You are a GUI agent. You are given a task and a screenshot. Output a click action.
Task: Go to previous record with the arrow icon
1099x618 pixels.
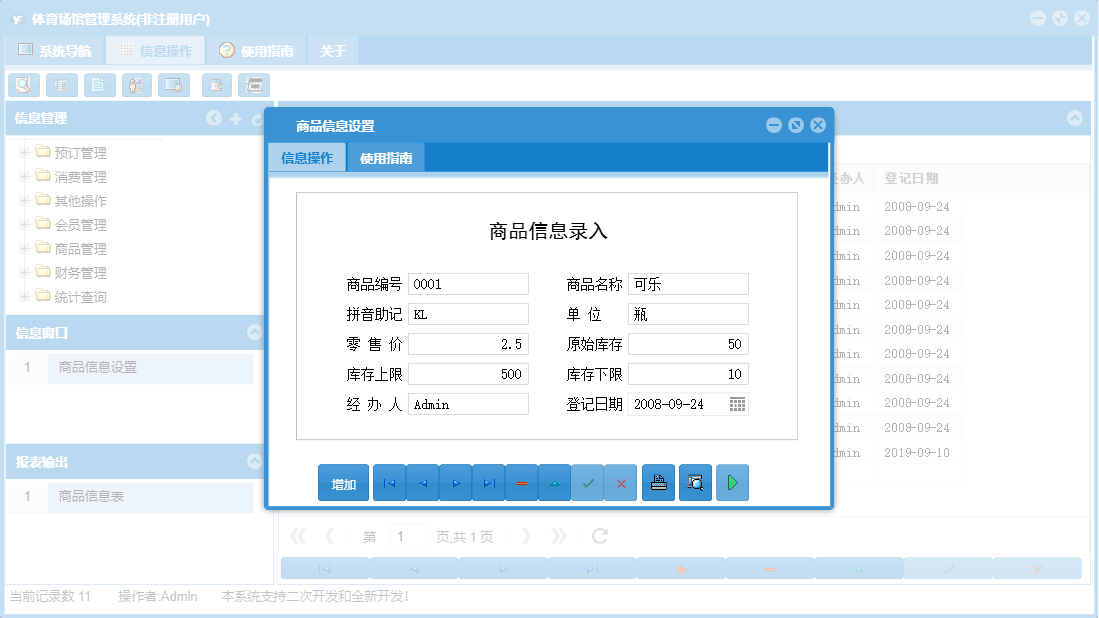pyautogui.click(x=423, y=482)
